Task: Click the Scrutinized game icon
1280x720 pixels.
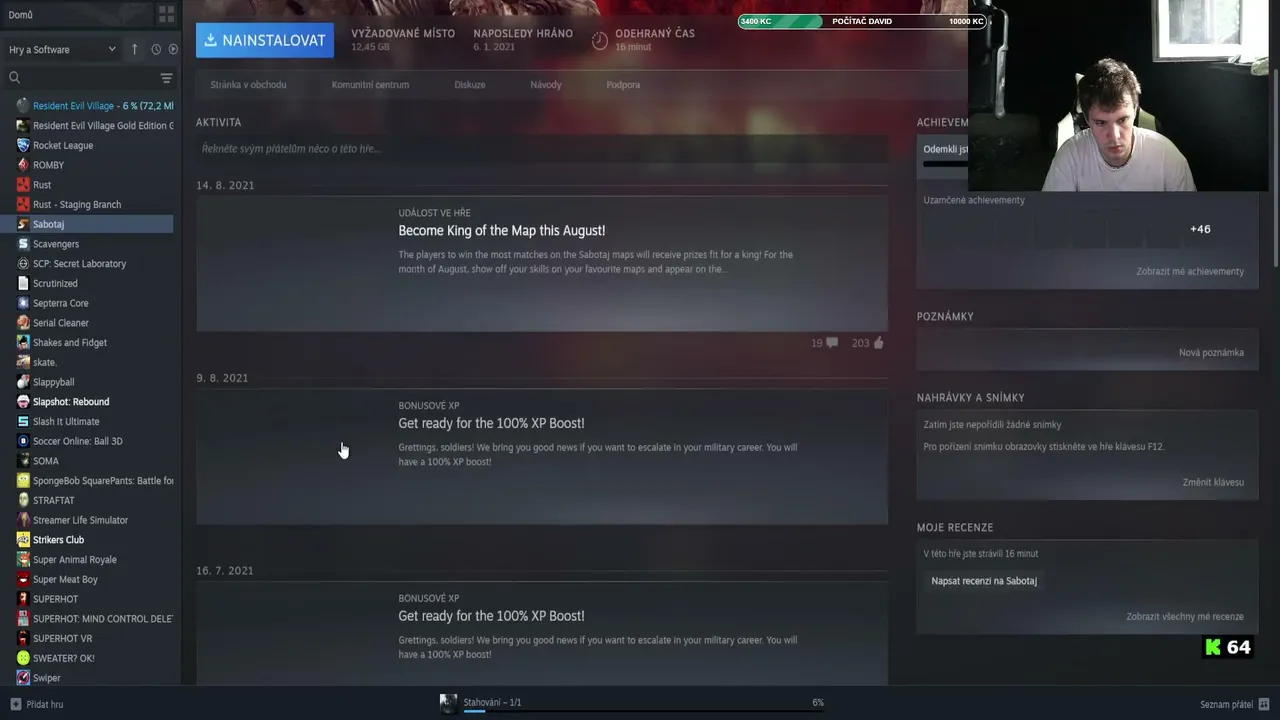Action: tap(23, 283)
